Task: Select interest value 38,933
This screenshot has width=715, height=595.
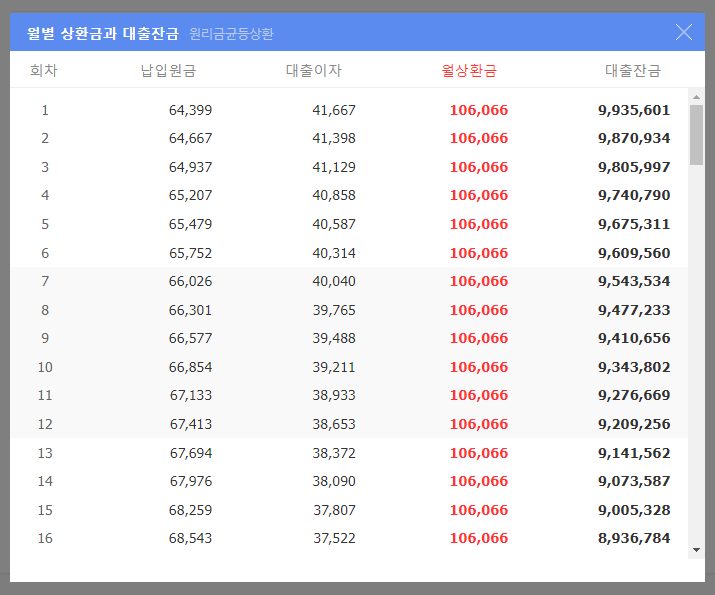Action: pyautogui.click(x=334, y=395)
